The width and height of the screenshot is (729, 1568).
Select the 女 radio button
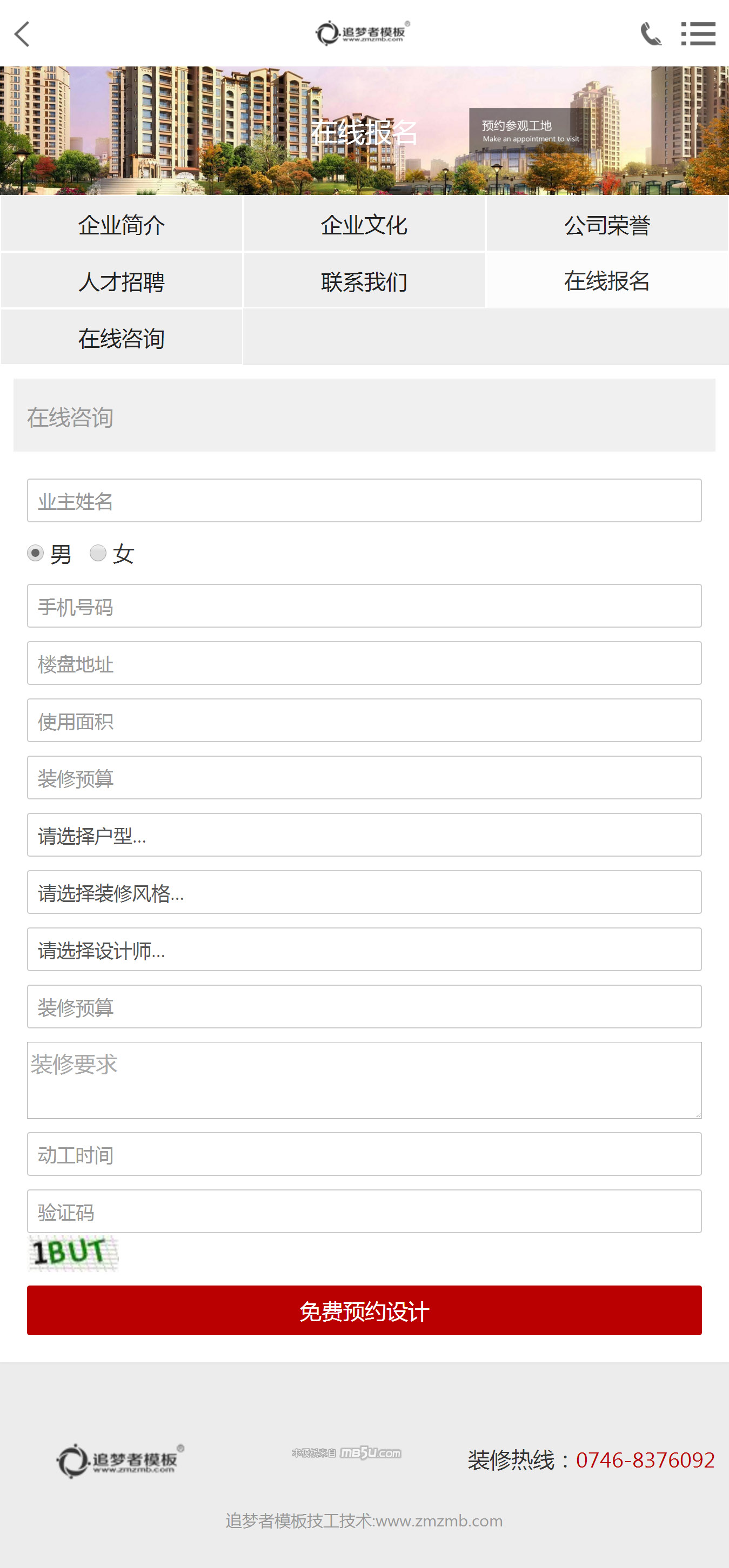pos(98,553)
